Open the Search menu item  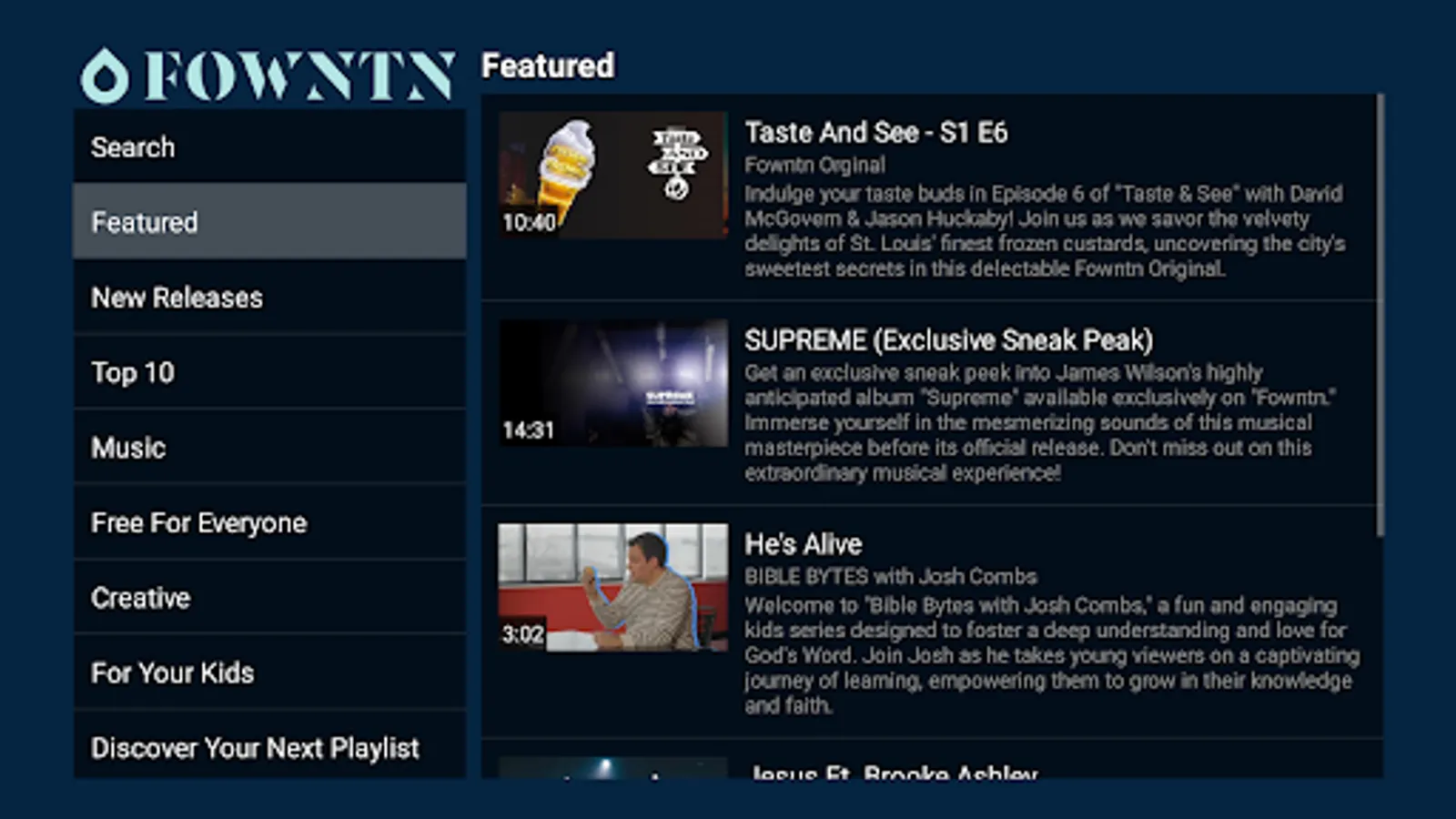pos(269,147)
